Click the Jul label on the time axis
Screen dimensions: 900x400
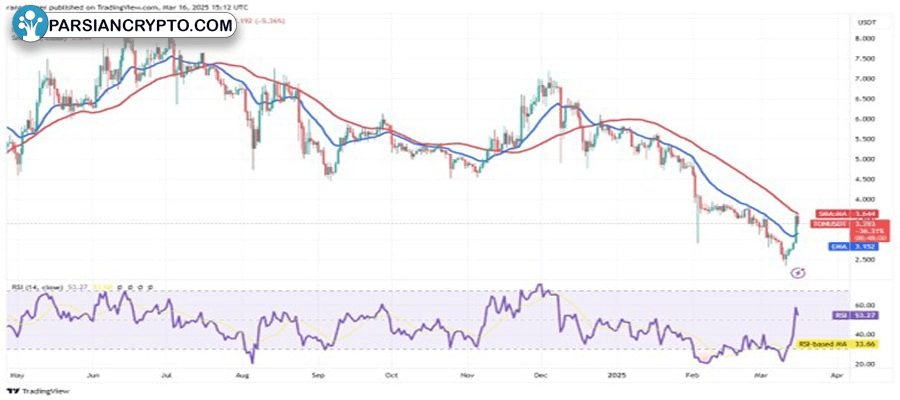point(166,375)
